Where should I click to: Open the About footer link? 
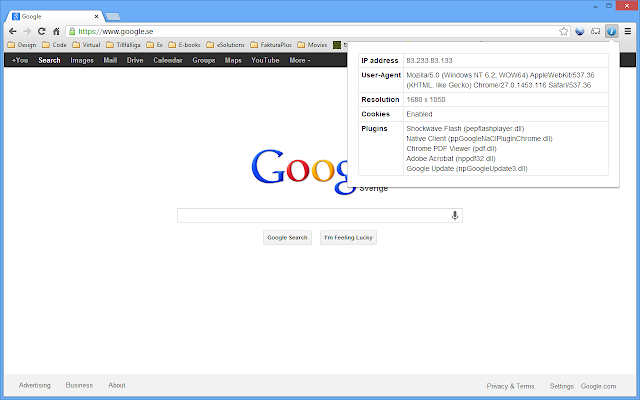[117, 385]
